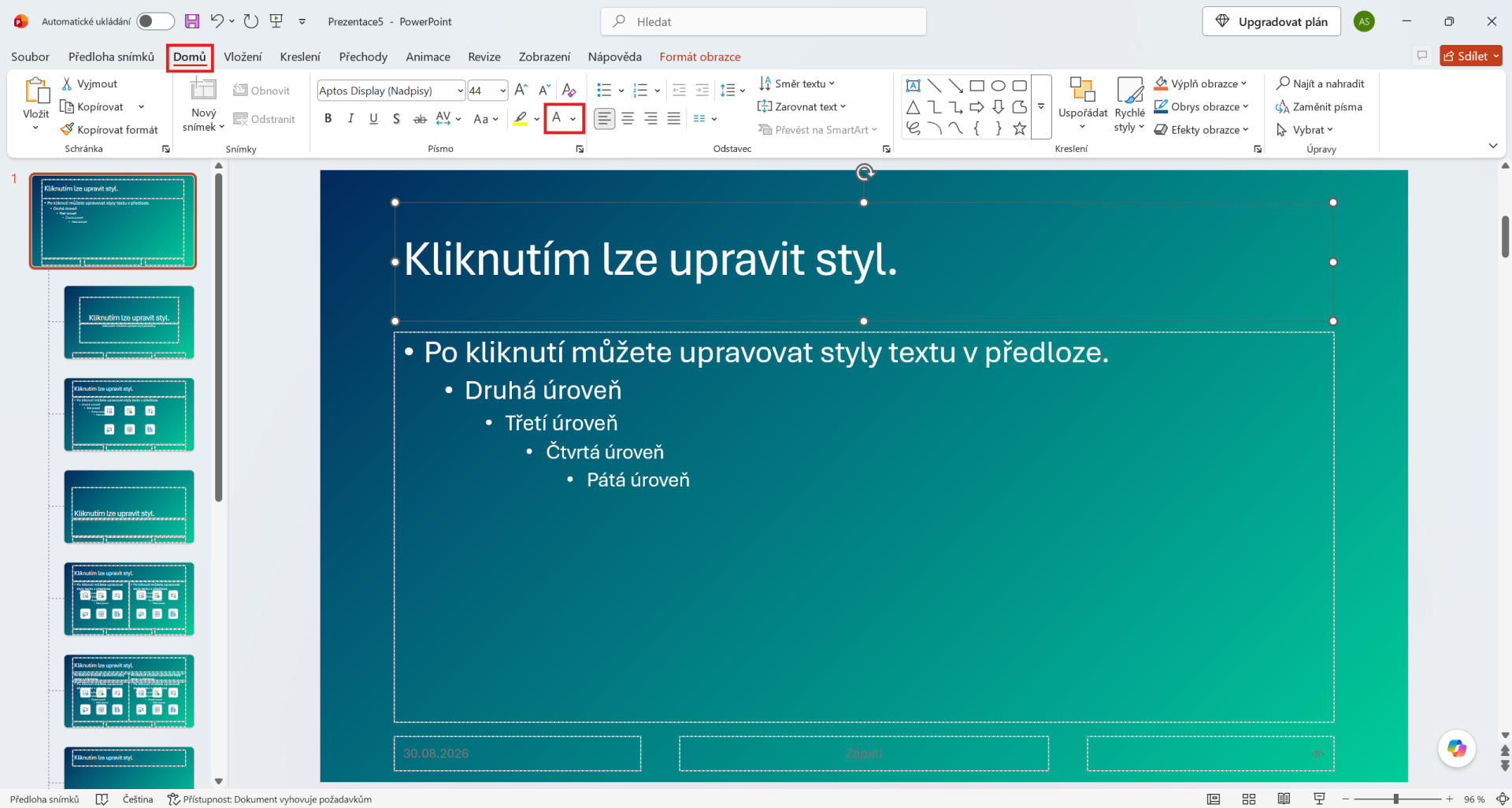
Task: Click Upgradovat plán button
Action: (x=1271, y=21)
